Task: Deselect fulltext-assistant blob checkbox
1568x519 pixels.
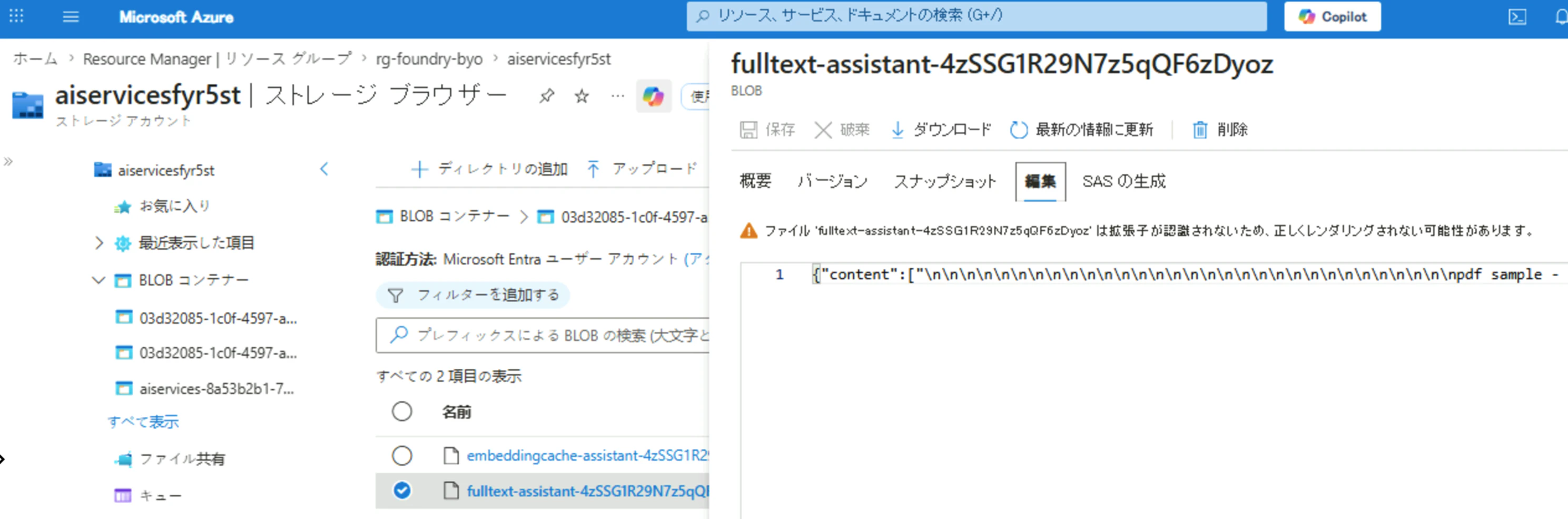Action: pyautogui.click(x=402, y=491)
